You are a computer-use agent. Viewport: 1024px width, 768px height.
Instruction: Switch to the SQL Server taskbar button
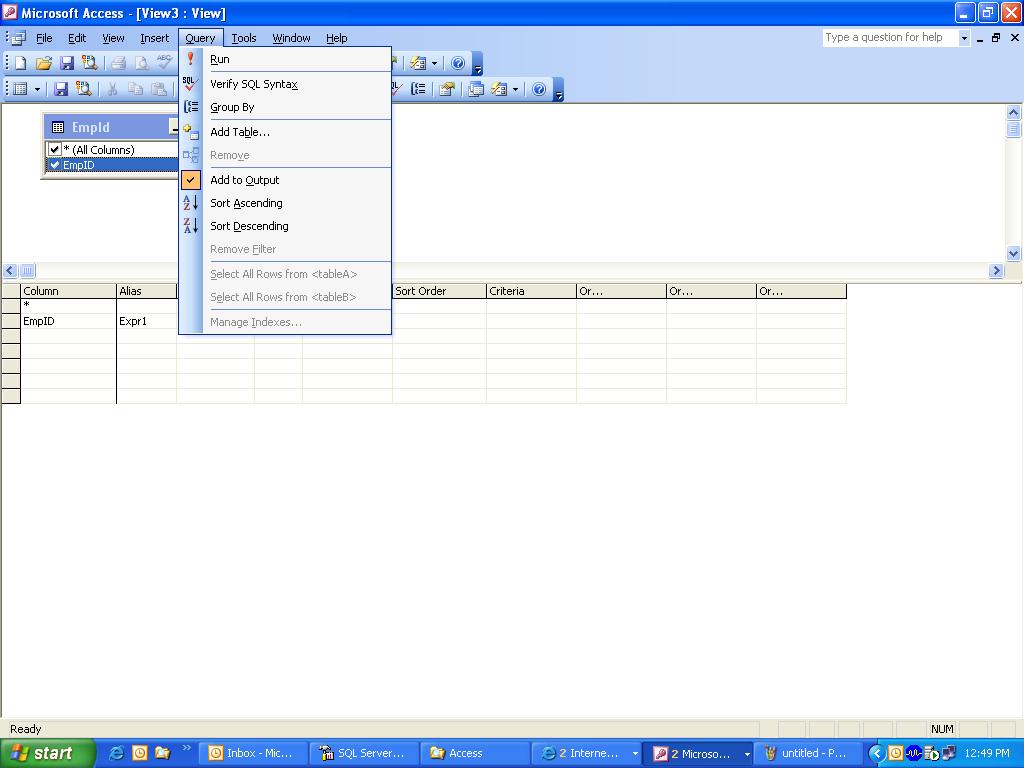coord(364,753)
